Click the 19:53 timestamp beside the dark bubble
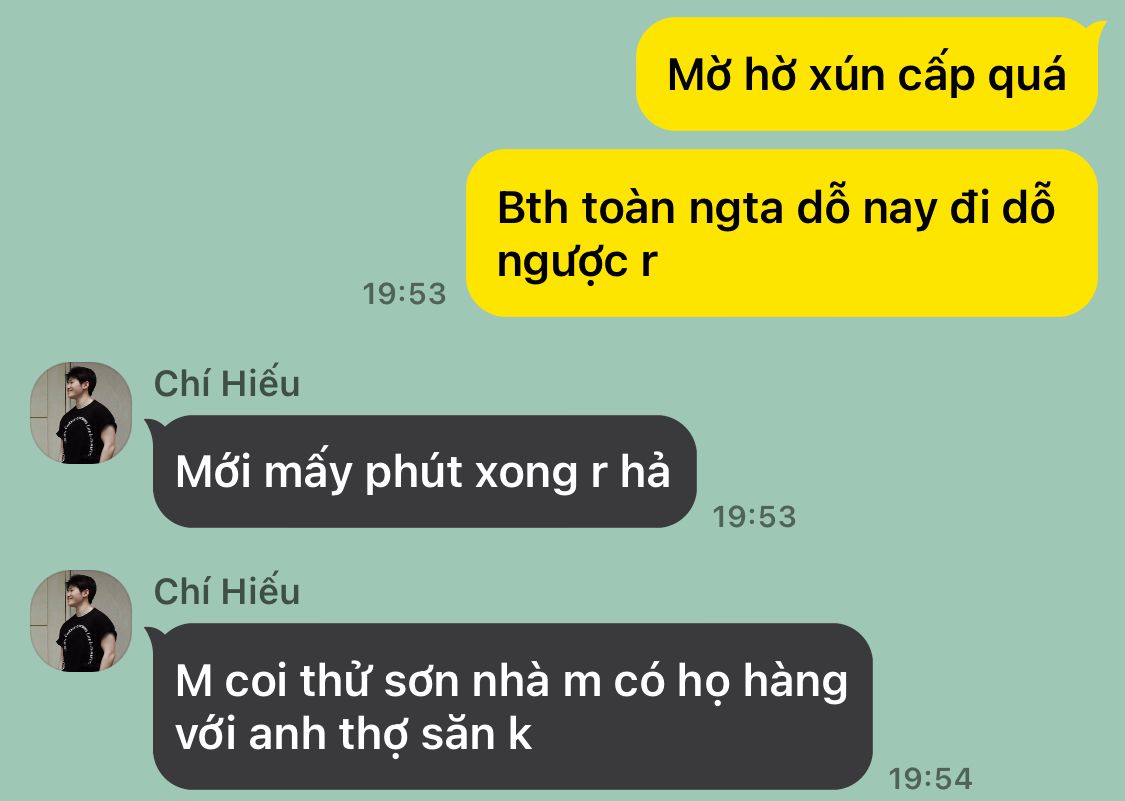 pos(754,517)
